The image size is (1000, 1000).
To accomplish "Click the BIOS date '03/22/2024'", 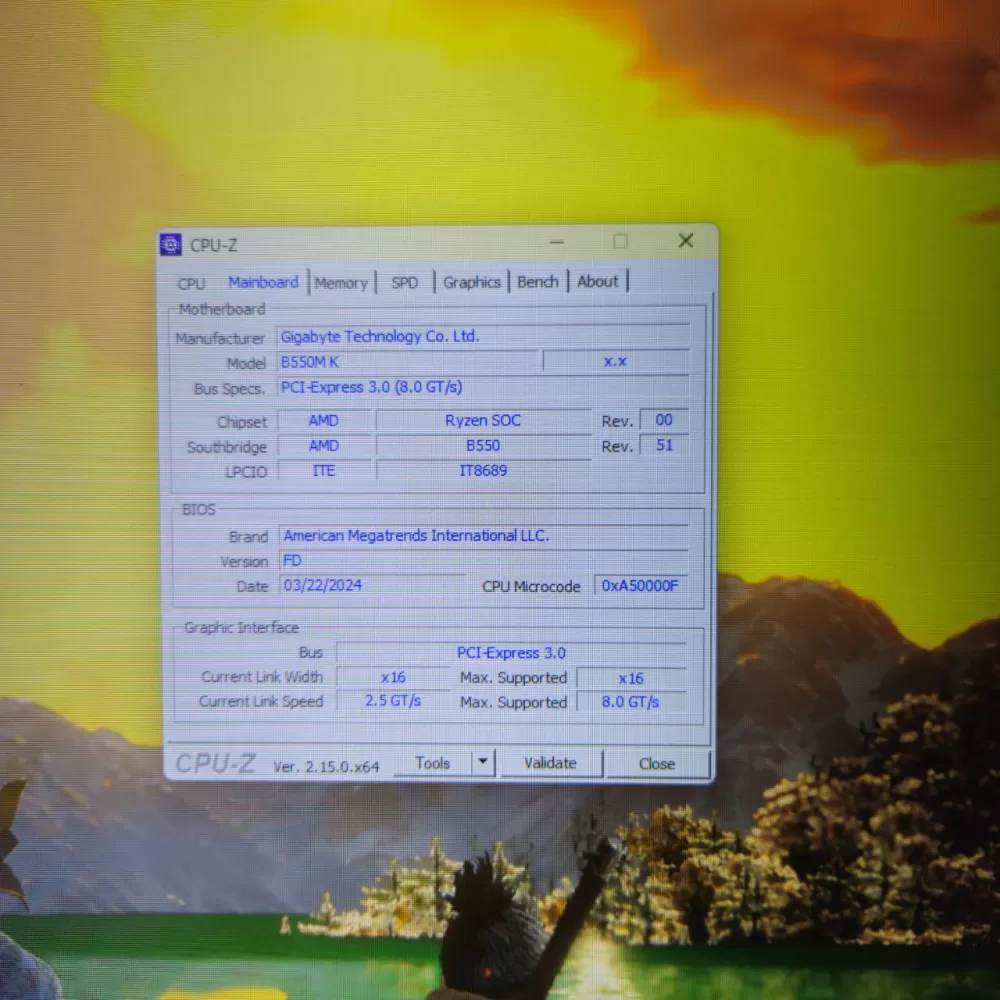I will 323,585.
